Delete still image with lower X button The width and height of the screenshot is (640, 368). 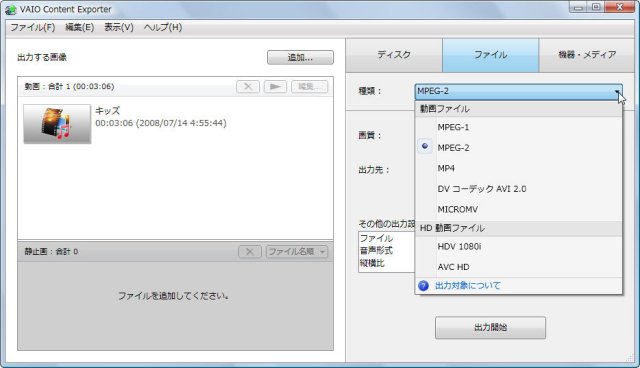[250, 252]
